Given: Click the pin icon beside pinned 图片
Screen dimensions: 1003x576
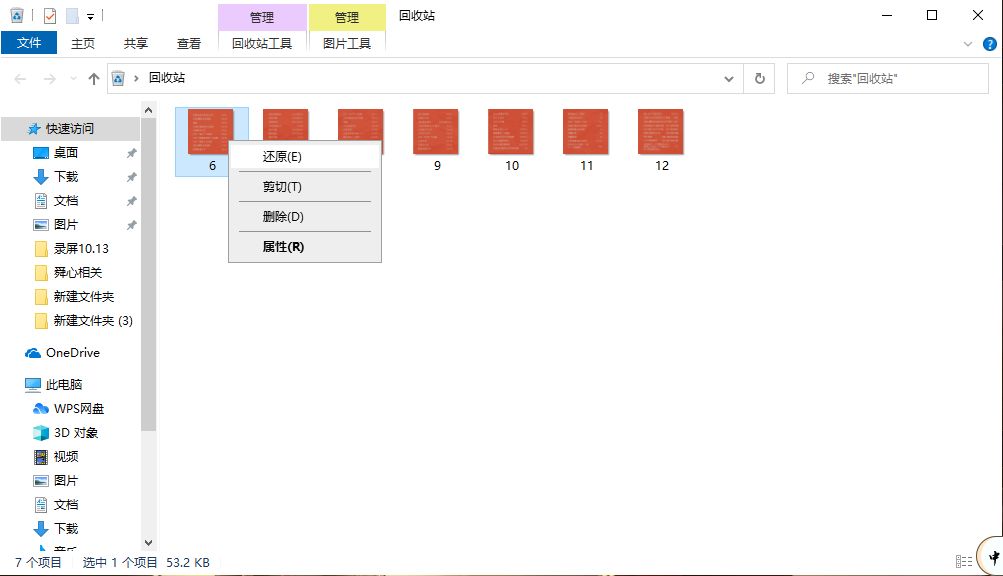Looking at the screenshot, I should pos(131,225).
